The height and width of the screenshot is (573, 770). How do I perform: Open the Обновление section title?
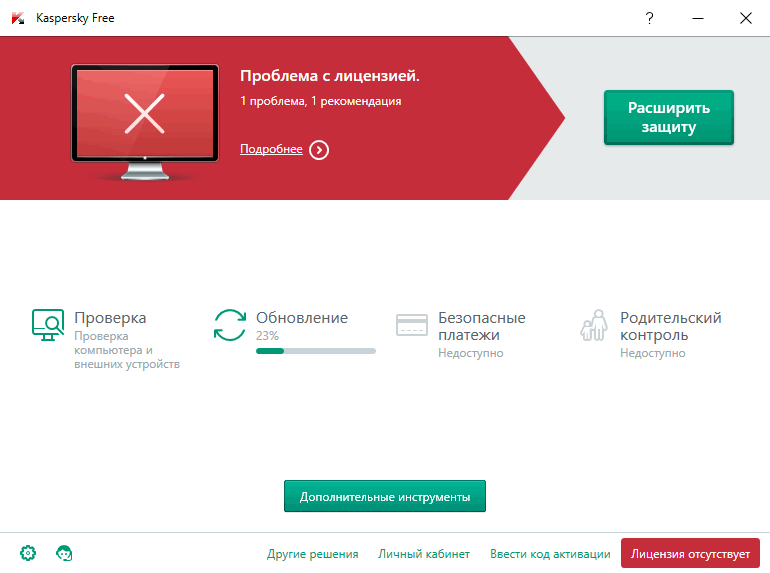point(302,318)
